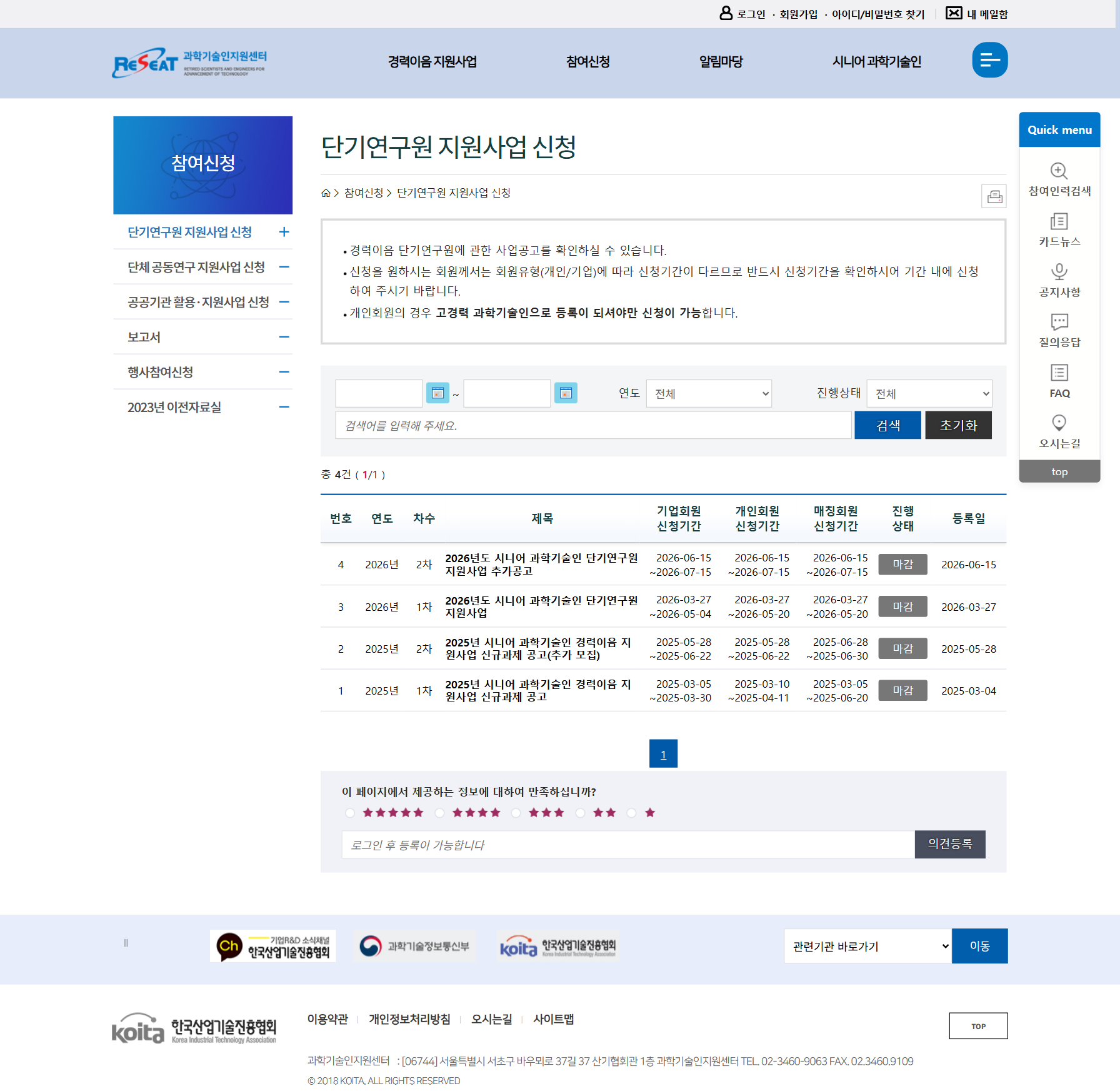Viewport: 1120px width, 1091px height.
Task: Click the 이동 go button
Action: pyautogui.click(x=979, y=946)
